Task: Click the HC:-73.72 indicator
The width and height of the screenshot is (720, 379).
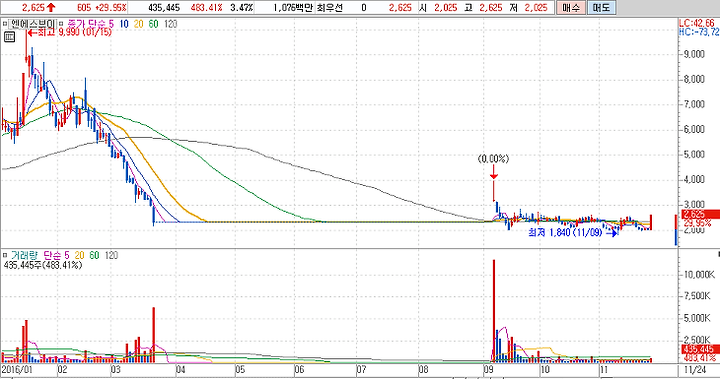Action: click(699, 32)
